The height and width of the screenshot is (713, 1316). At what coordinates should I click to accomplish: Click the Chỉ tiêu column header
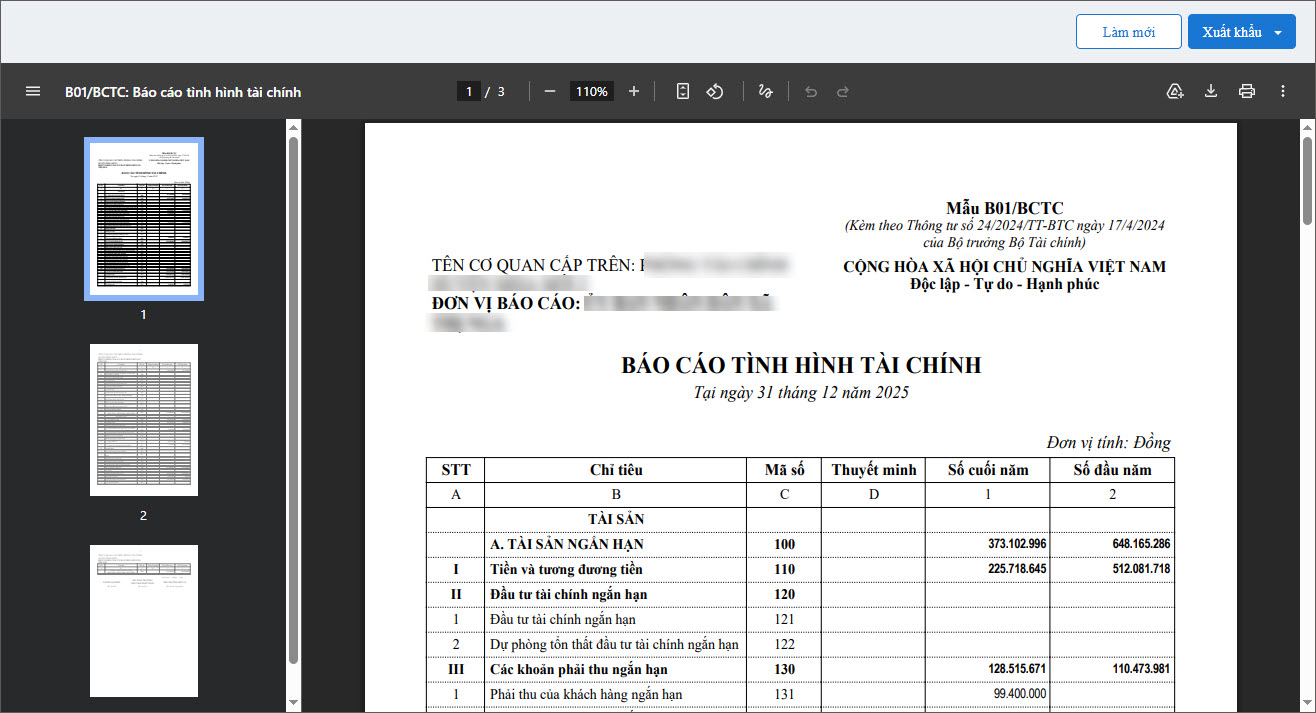[616, 470]
